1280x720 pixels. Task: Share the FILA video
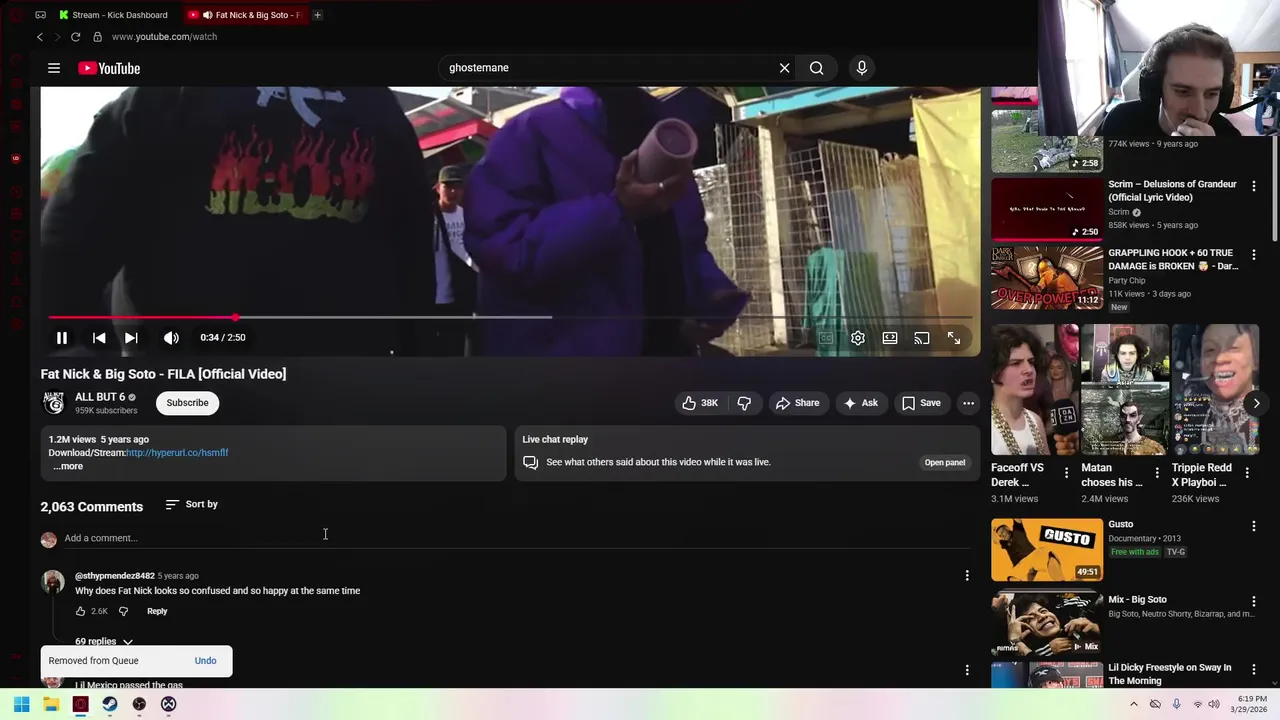click(x=797, y=403)
